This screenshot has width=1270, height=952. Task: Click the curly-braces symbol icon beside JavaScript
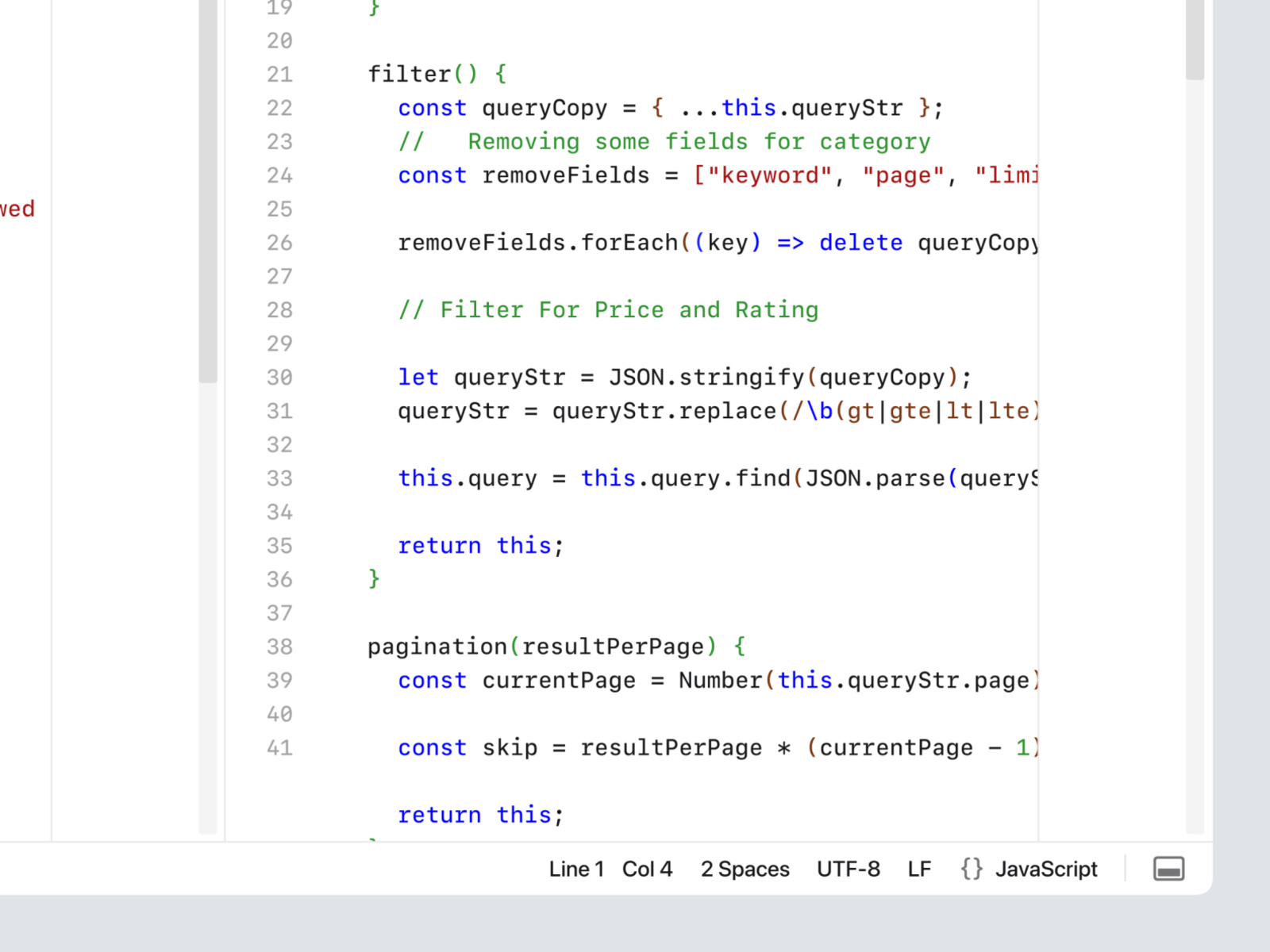tap(970, 869)
